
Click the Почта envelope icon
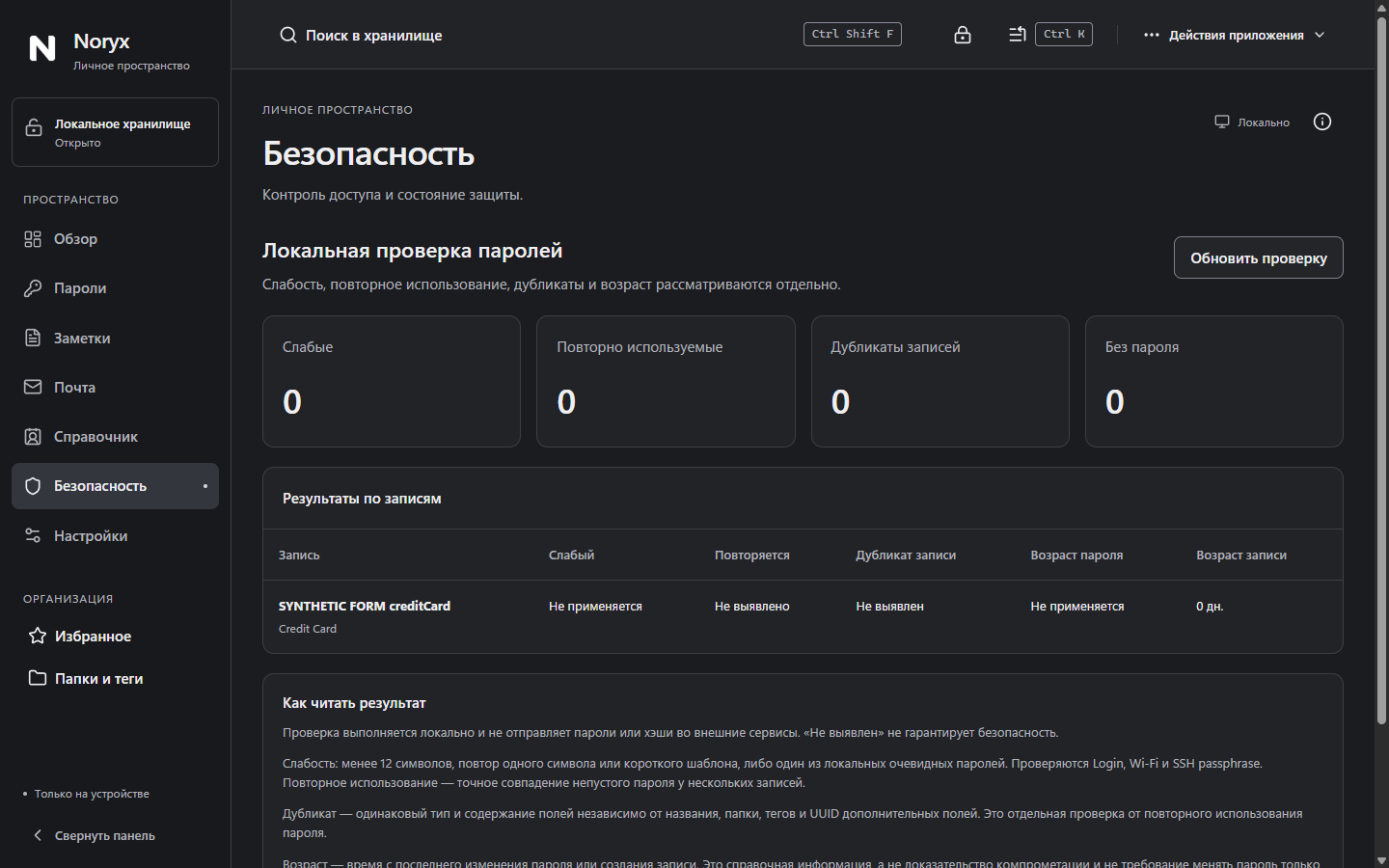click(x=33, y=387)
